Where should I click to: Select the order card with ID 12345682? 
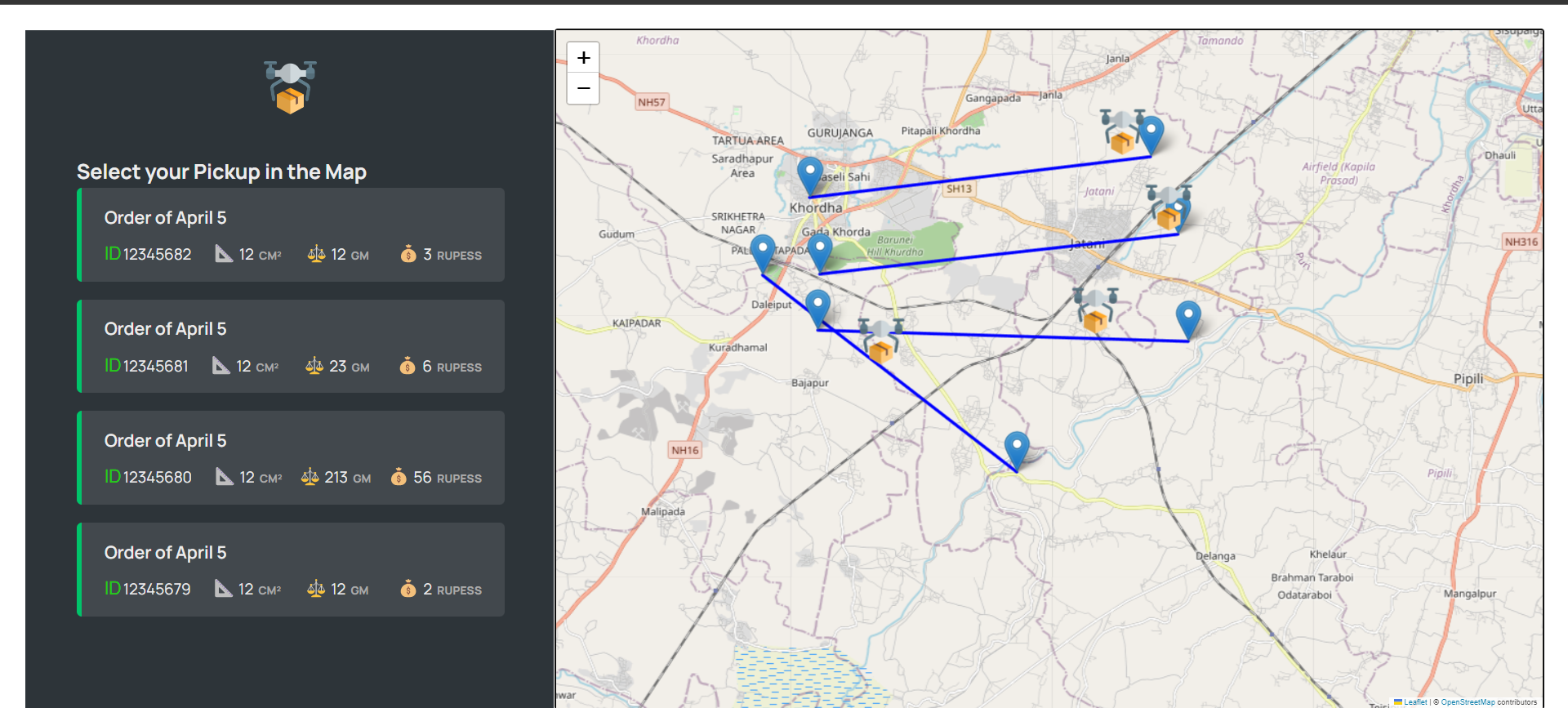tap(291, 235)
